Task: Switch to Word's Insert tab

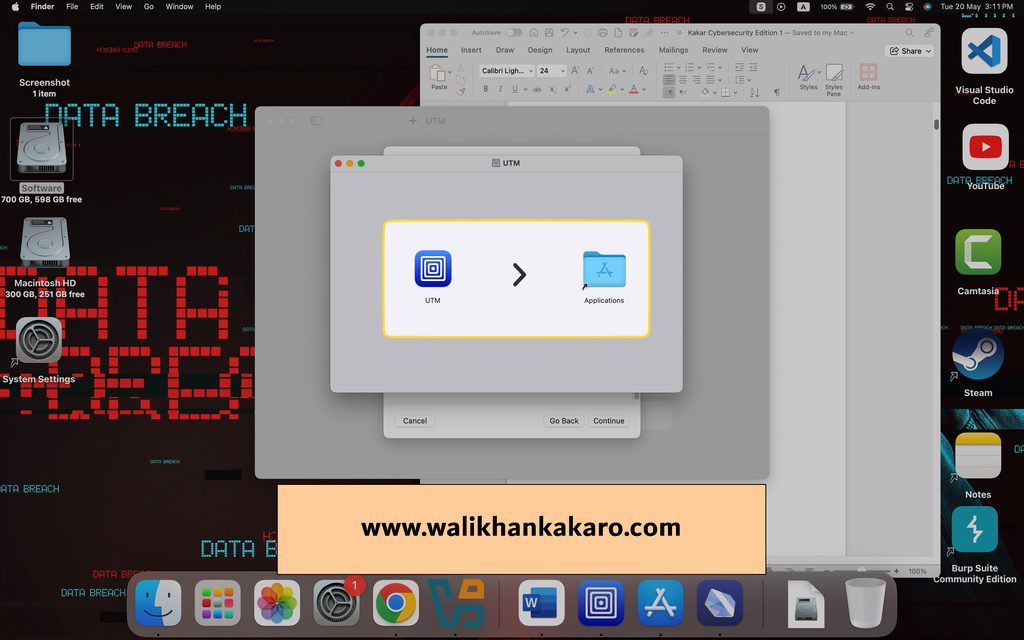Action: (471, 50)
